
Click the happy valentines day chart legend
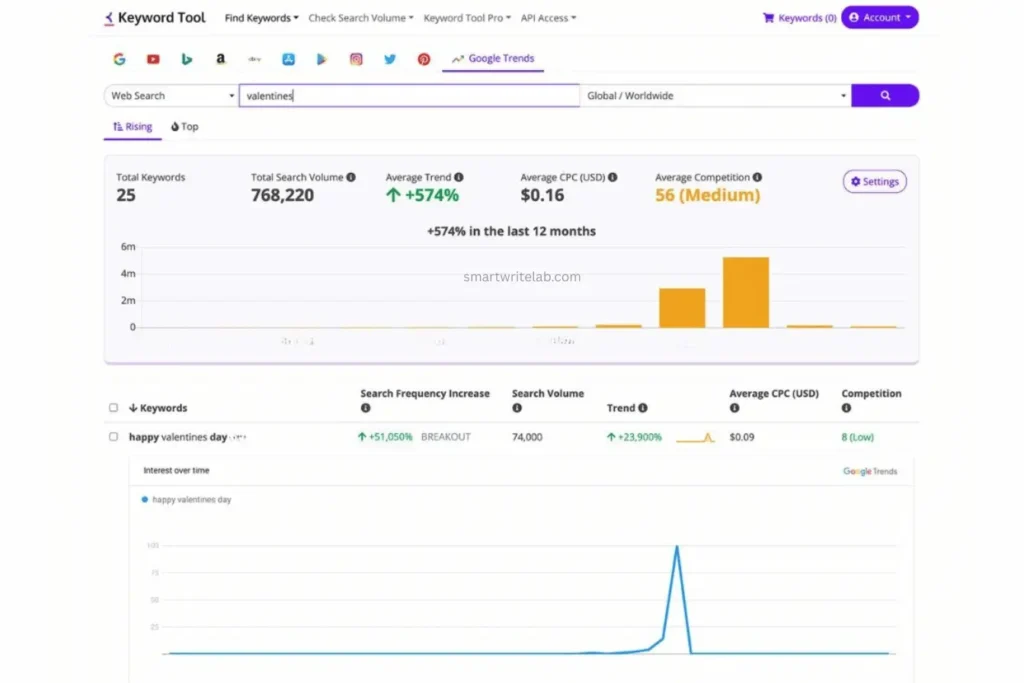coord(187,500)
